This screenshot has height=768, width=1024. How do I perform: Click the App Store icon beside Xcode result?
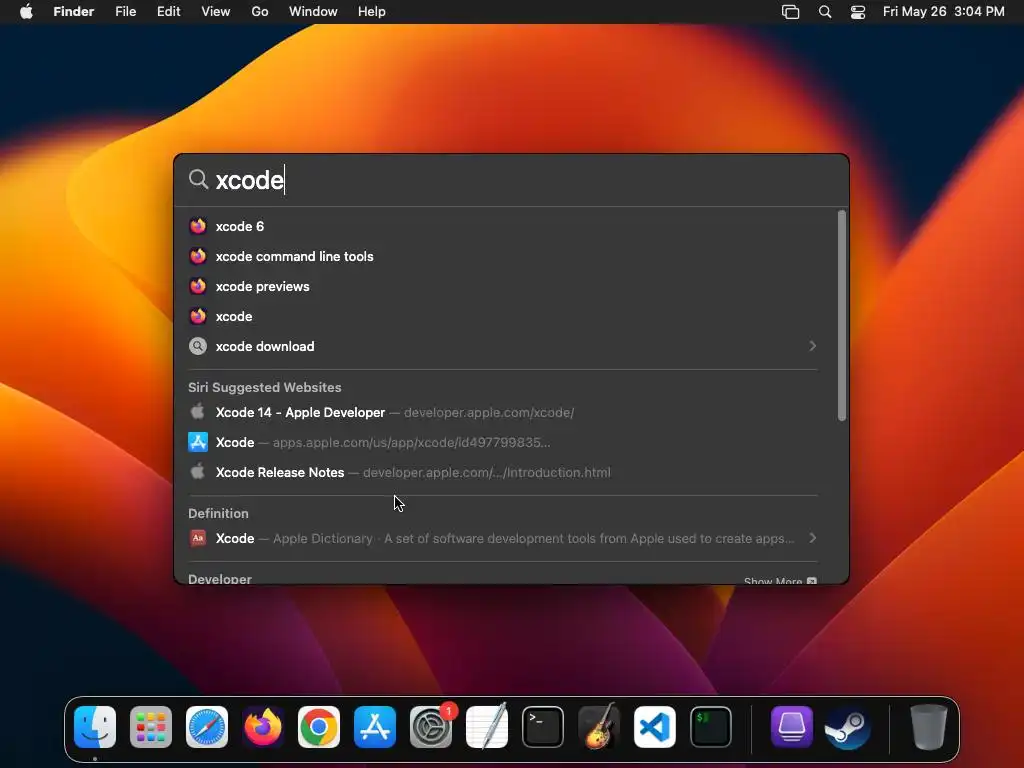[x=198, y=442]
